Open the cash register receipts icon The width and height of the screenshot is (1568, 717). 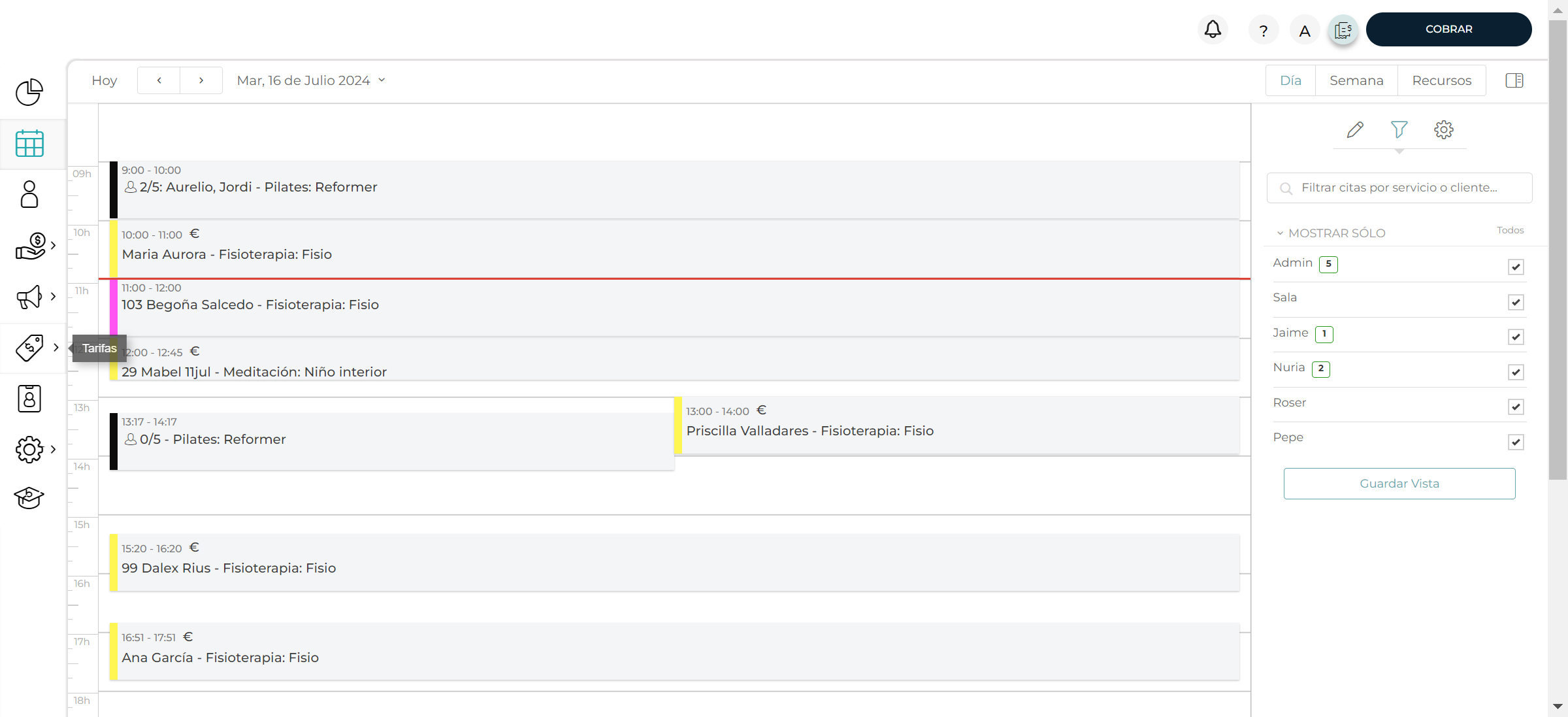1343,30
